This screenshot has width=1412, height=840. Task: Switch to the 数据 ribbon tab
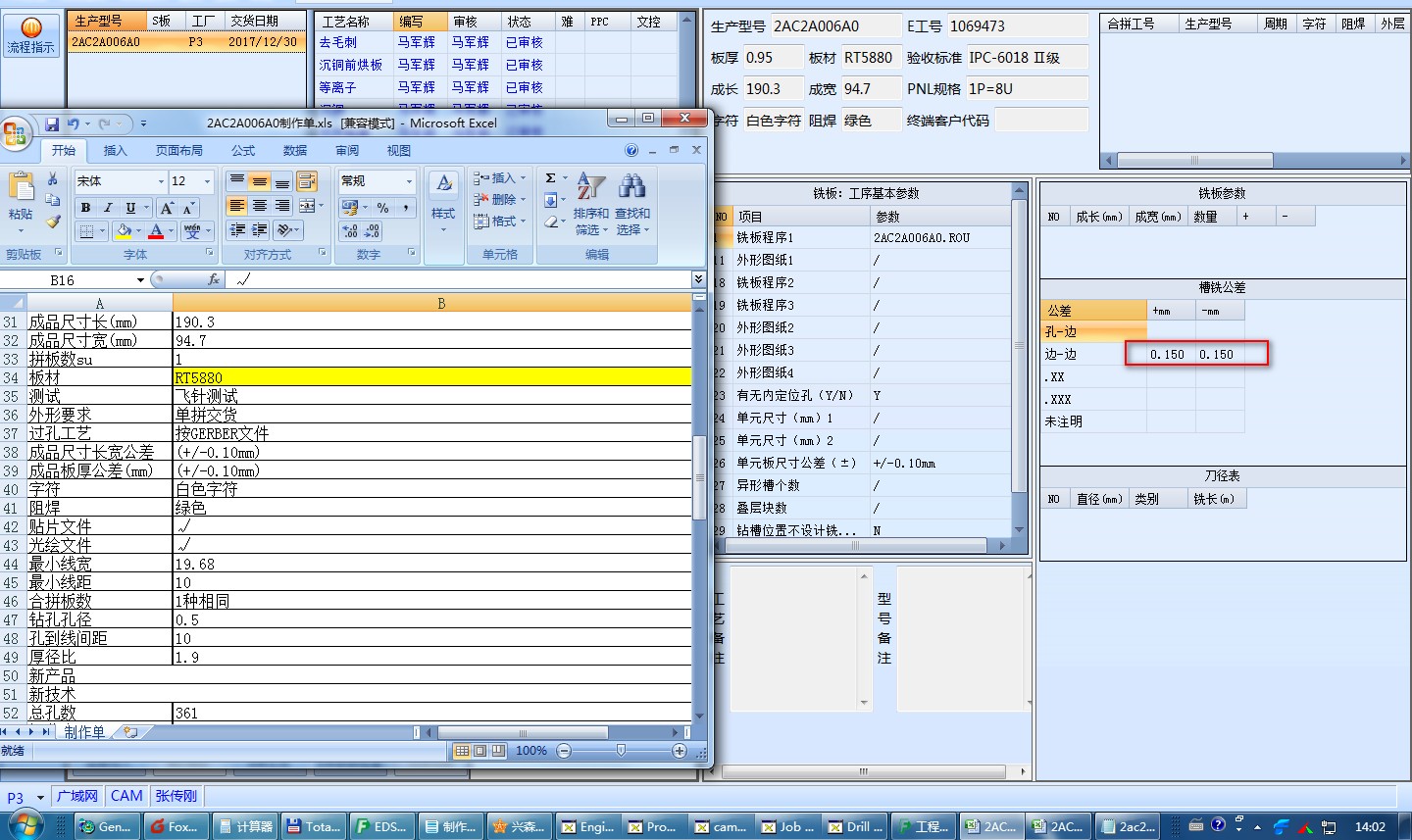295,150
